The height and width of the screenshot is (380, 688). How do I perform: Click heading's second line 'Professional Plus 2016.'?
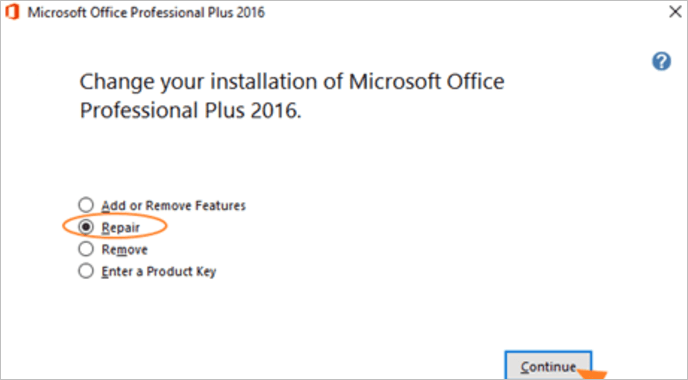tap(190, 110)
